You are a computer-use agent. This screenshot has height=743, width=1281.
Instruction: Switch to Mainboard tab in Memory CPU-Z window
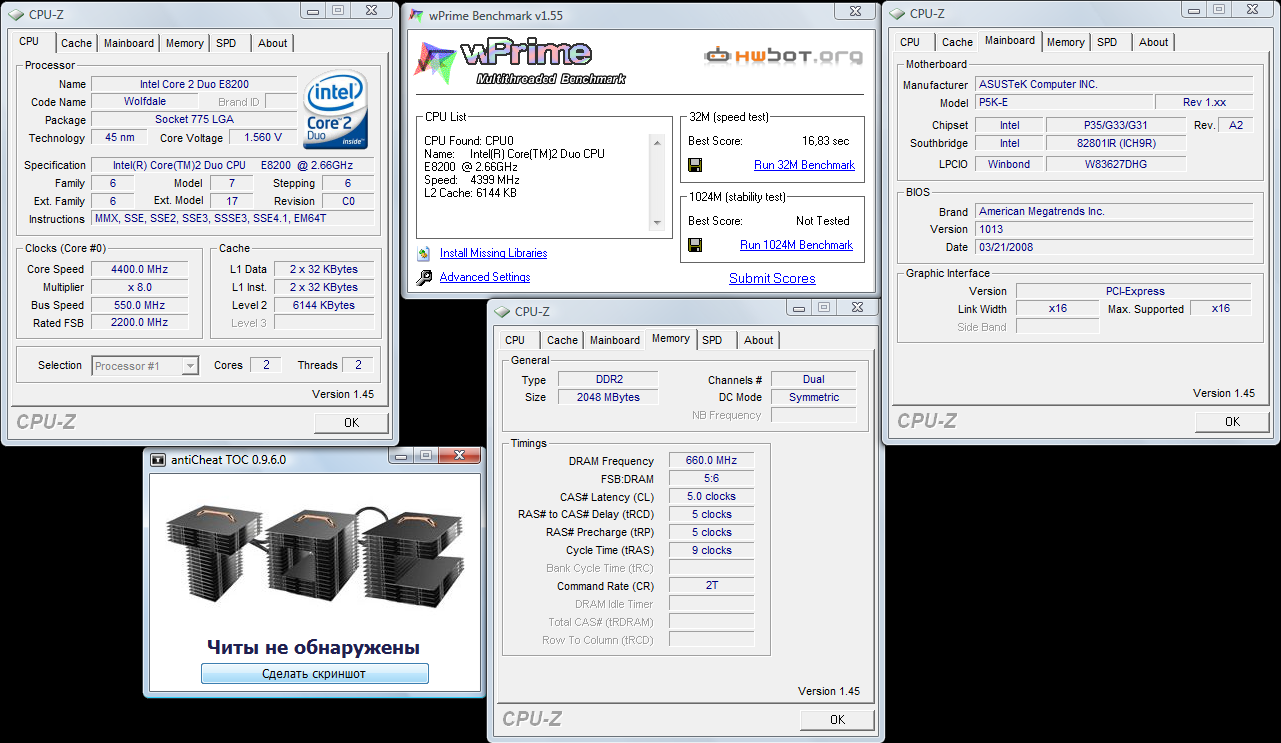click(615, 340)
